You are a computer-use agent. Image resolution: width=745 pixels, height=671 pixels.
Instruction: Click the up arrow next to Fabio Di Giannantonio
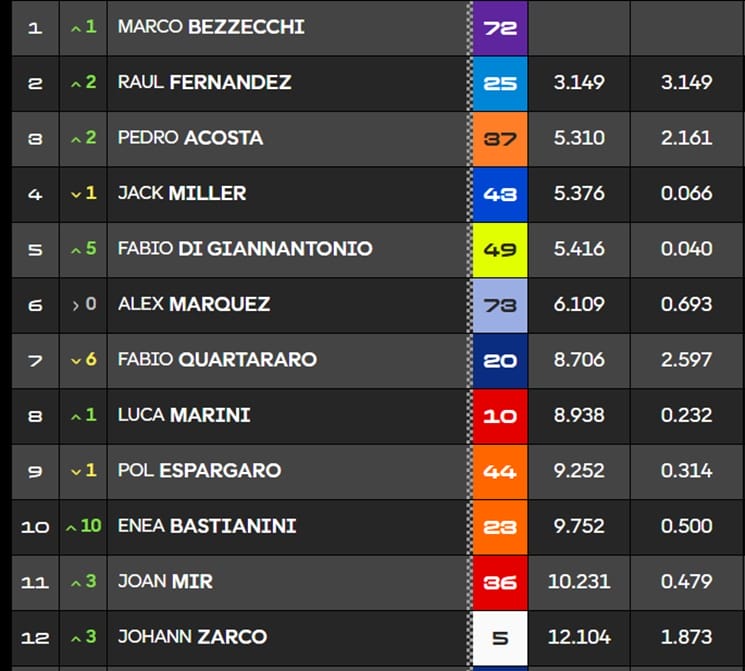pos(75,249)
